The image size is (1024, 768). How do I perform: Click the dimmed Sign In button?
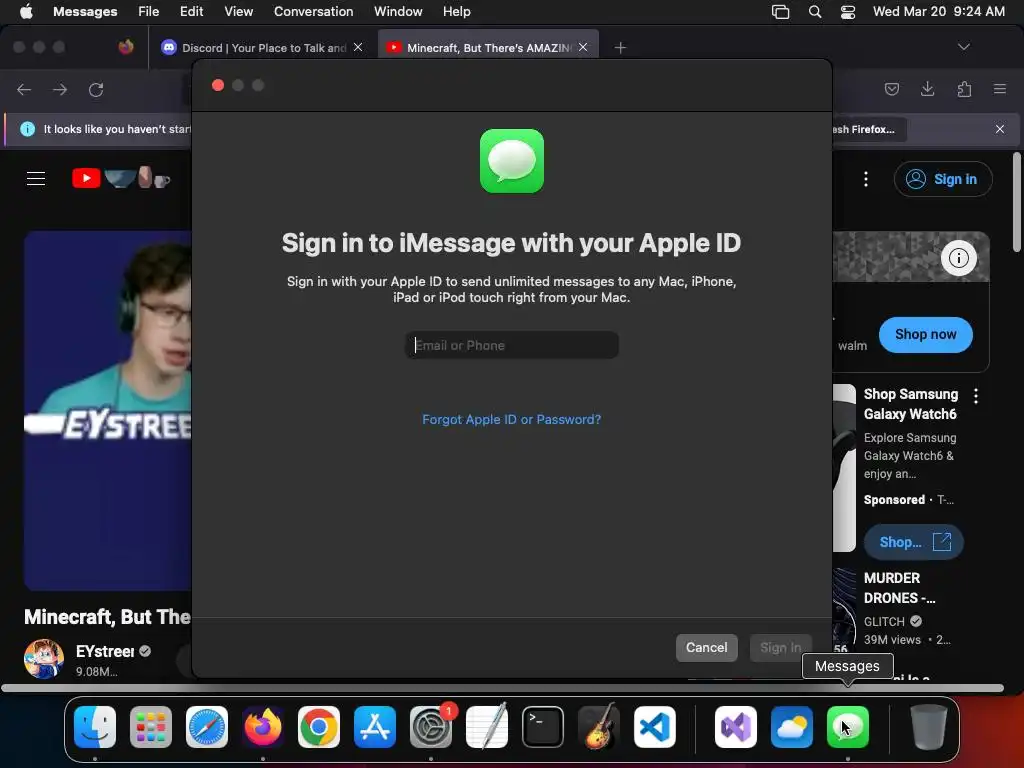780,648
